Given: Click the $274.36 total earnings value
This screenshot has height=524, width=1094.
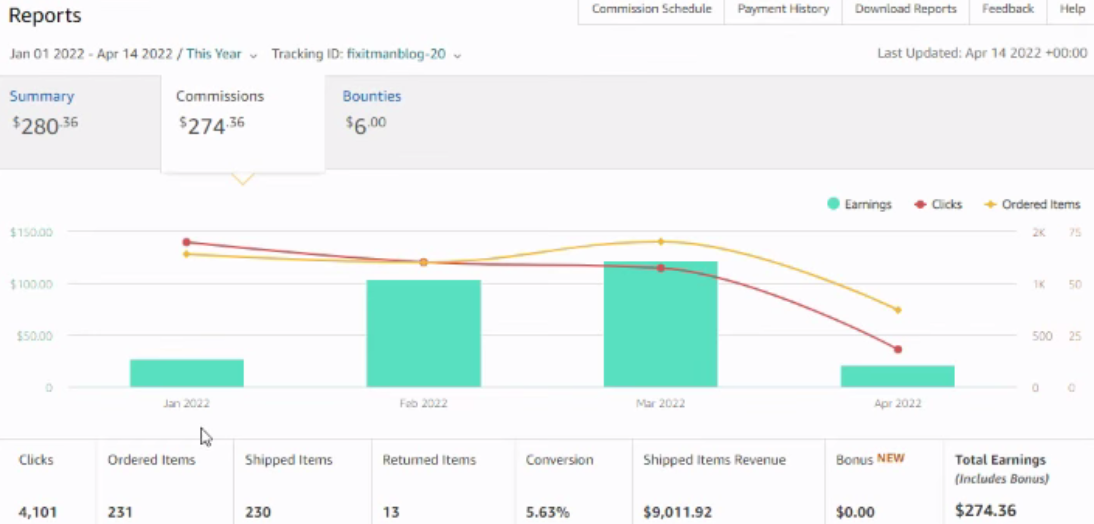Looking at the screenshot, I should coord(985,510).
